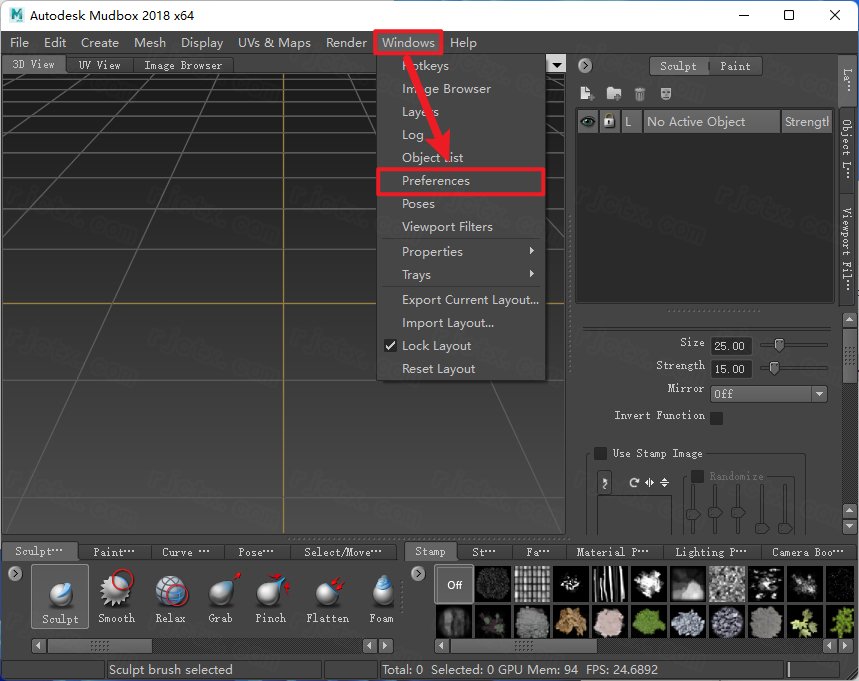Click right arrow of stamp tray scrollbar
Screen dimensions: 859x681
click(844, 646)
